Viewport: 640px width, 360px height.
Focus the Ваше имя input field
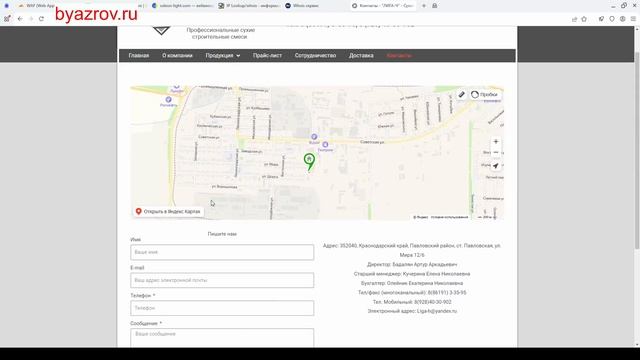coord(222,252)
